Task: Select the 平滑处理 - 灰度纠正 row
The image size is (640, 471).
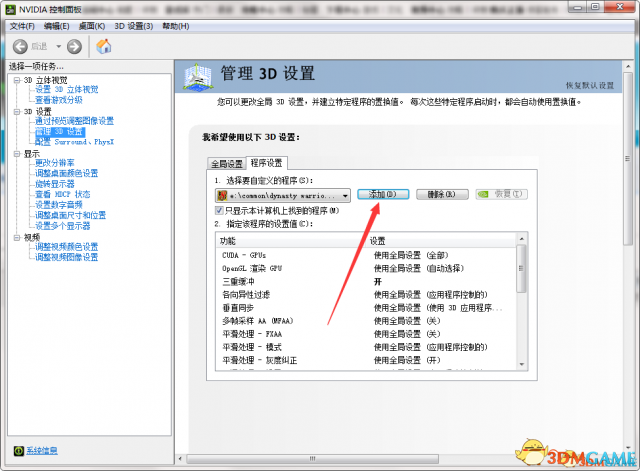Action: (x=366, y=360)
